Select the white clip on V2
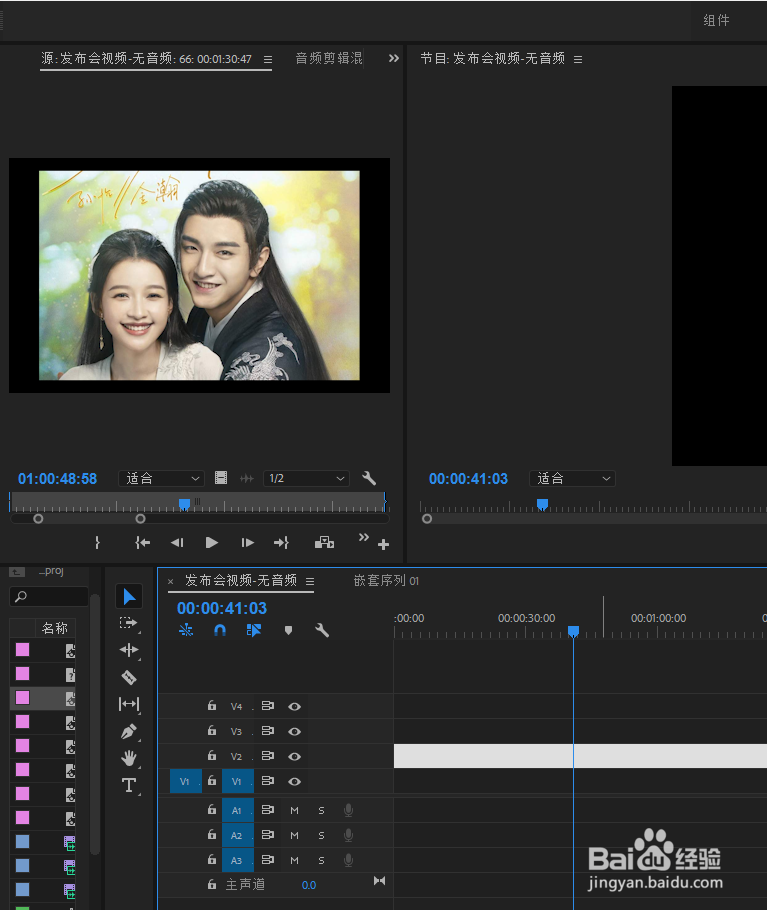This screenshot has width=767, height=910. [x=580, y=756]
